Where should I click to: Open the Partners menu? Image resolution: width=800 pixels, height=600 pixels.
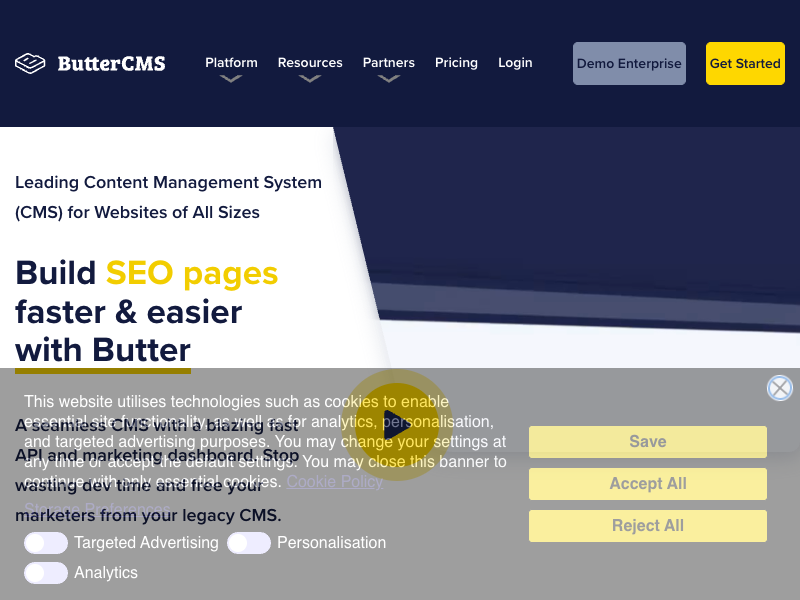[389, 63]
